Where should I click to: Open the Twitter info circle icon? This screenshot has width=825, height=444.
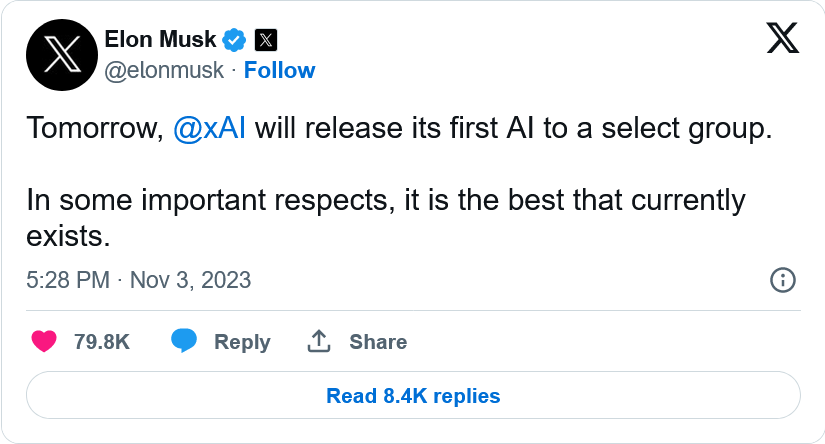[x=783, y=280]
